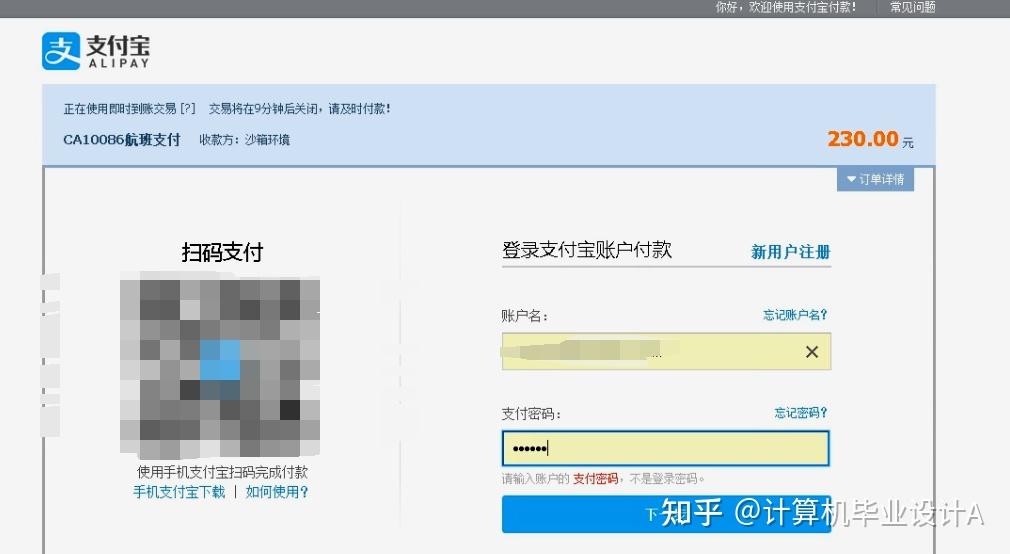This screenshot has width=1010, height=554.
Task: Select the 扫码支付 heading
Action: 222,252
